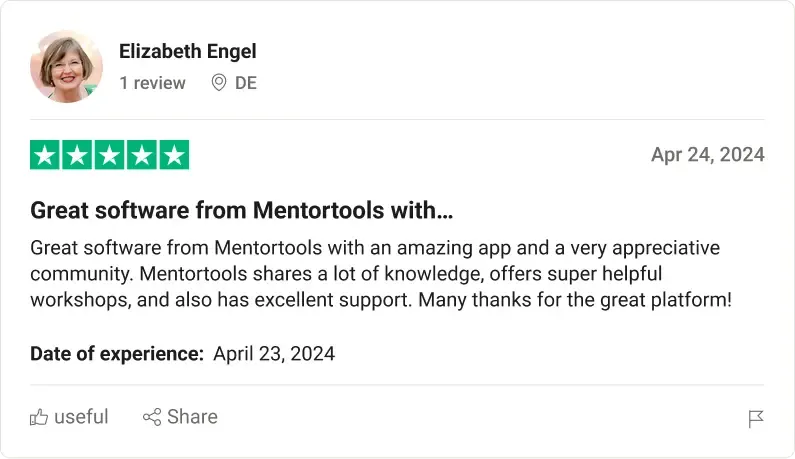Click the share network icon
Image resolution: width=795 pixels, height=459 pixels.
[152, 417]
